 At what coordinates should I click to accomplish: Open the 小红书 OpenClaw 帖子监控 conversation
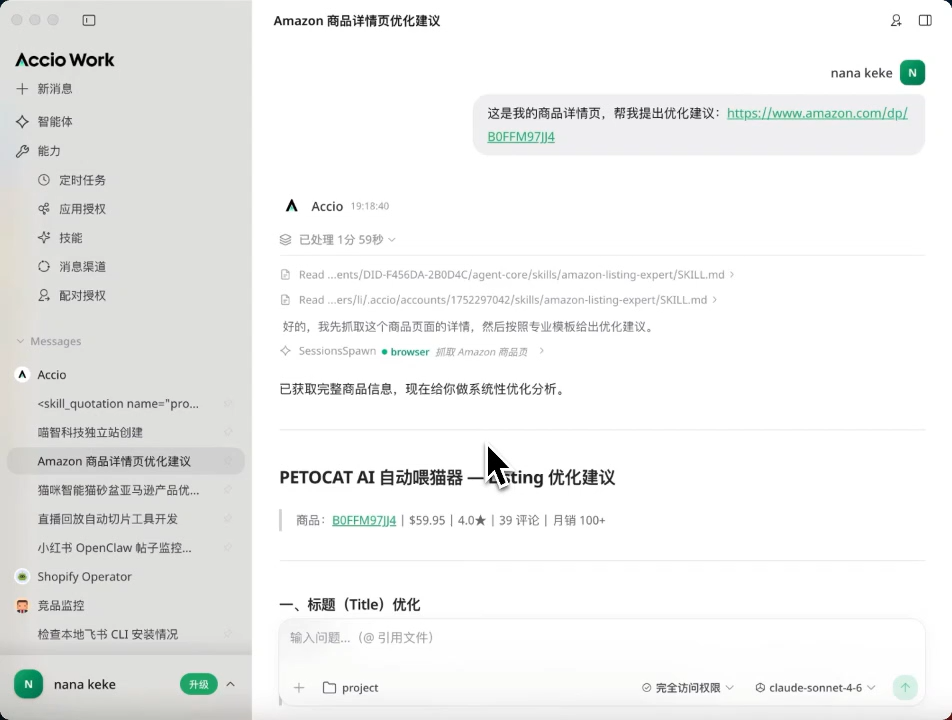coord(114,548)
